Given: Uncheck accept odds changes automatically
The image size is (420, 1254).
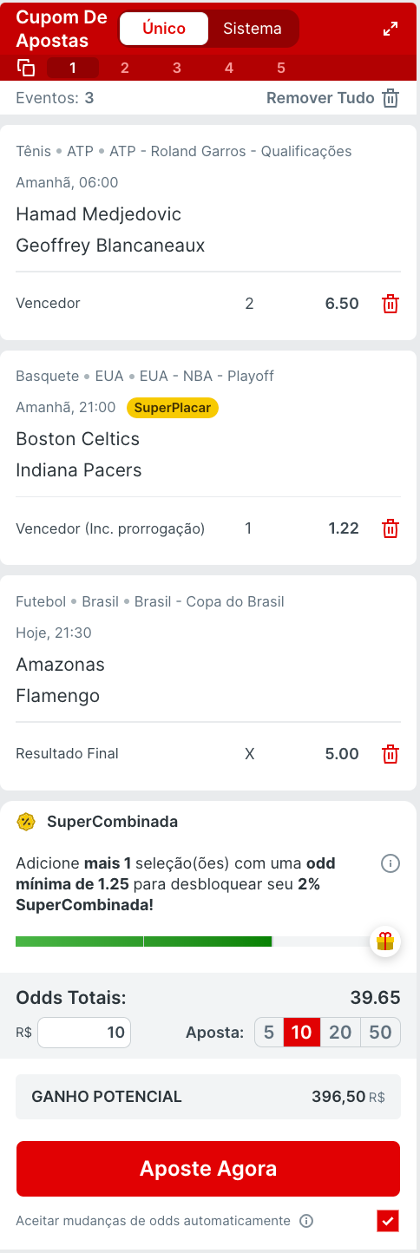Looking at the screenshot, I should point(389,1221).
